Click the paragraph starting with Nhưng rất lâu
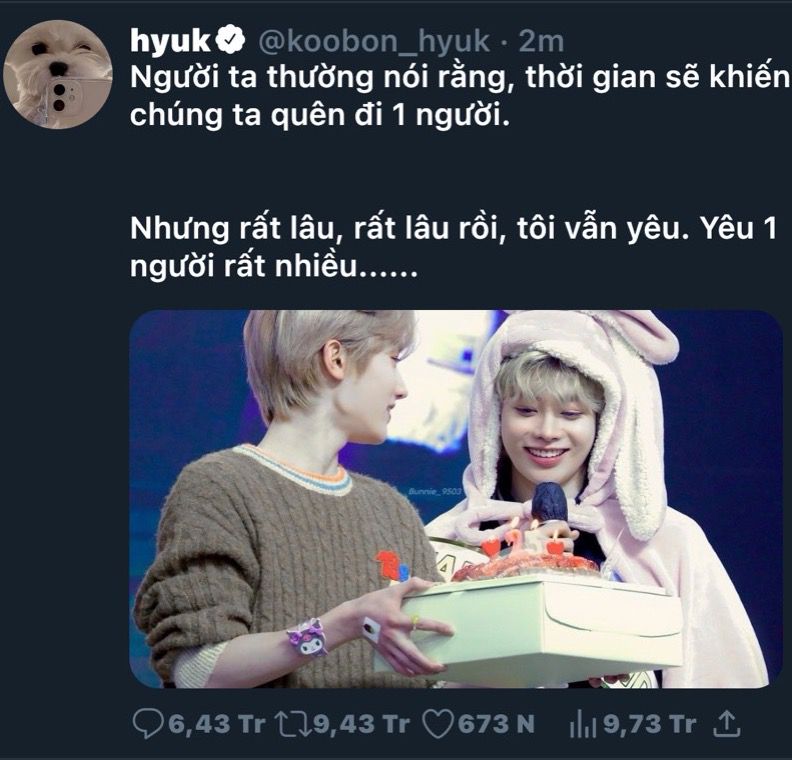 453,247
